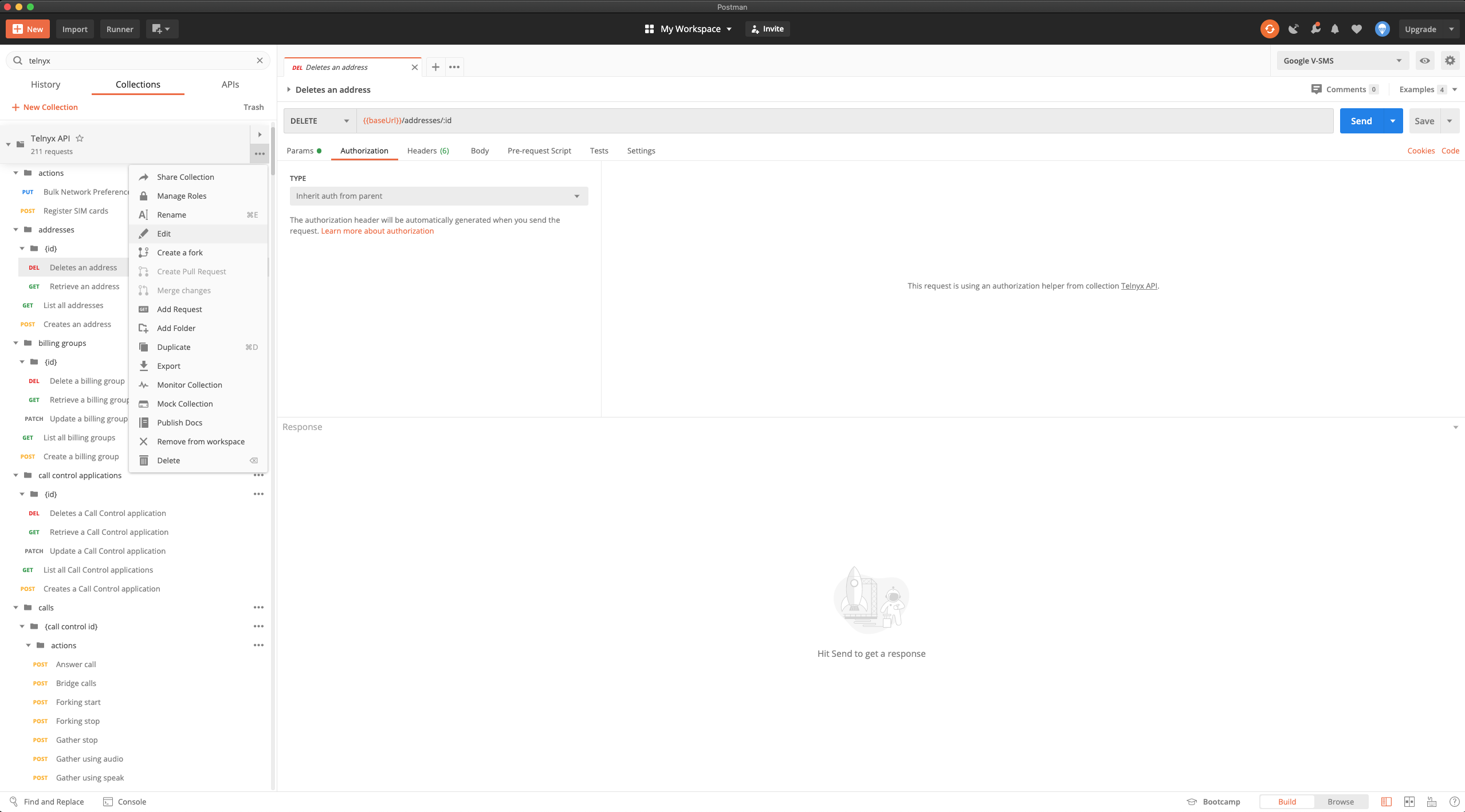This screenshot has height=812, width=1465.
Task: Collapse the billing groups folder
Action: (x=15, y=343)
